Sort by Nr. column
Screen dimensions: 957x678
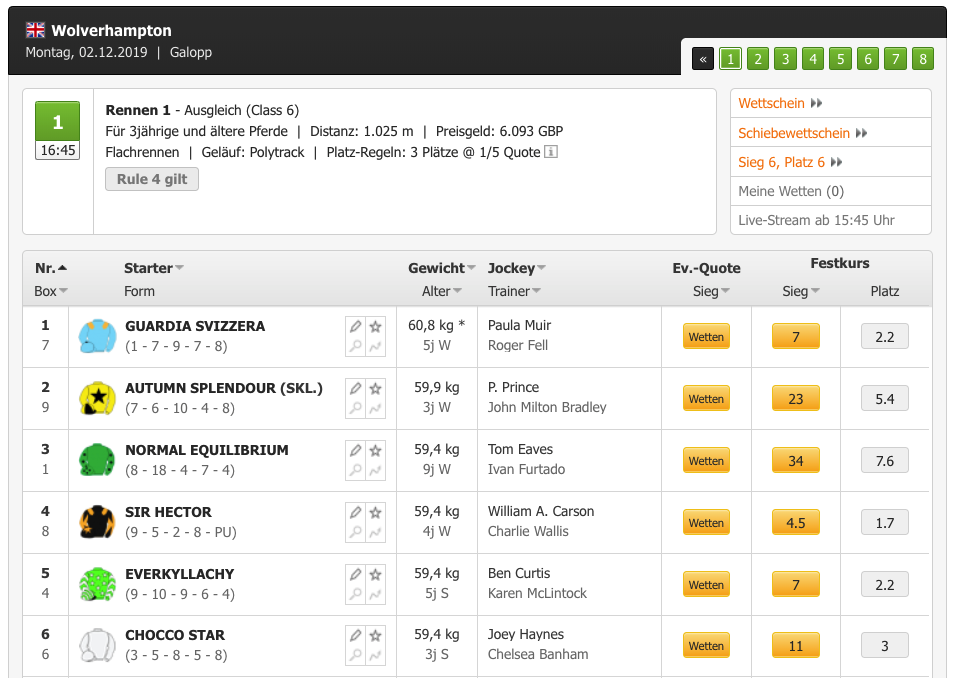click(x=51, y=268)
